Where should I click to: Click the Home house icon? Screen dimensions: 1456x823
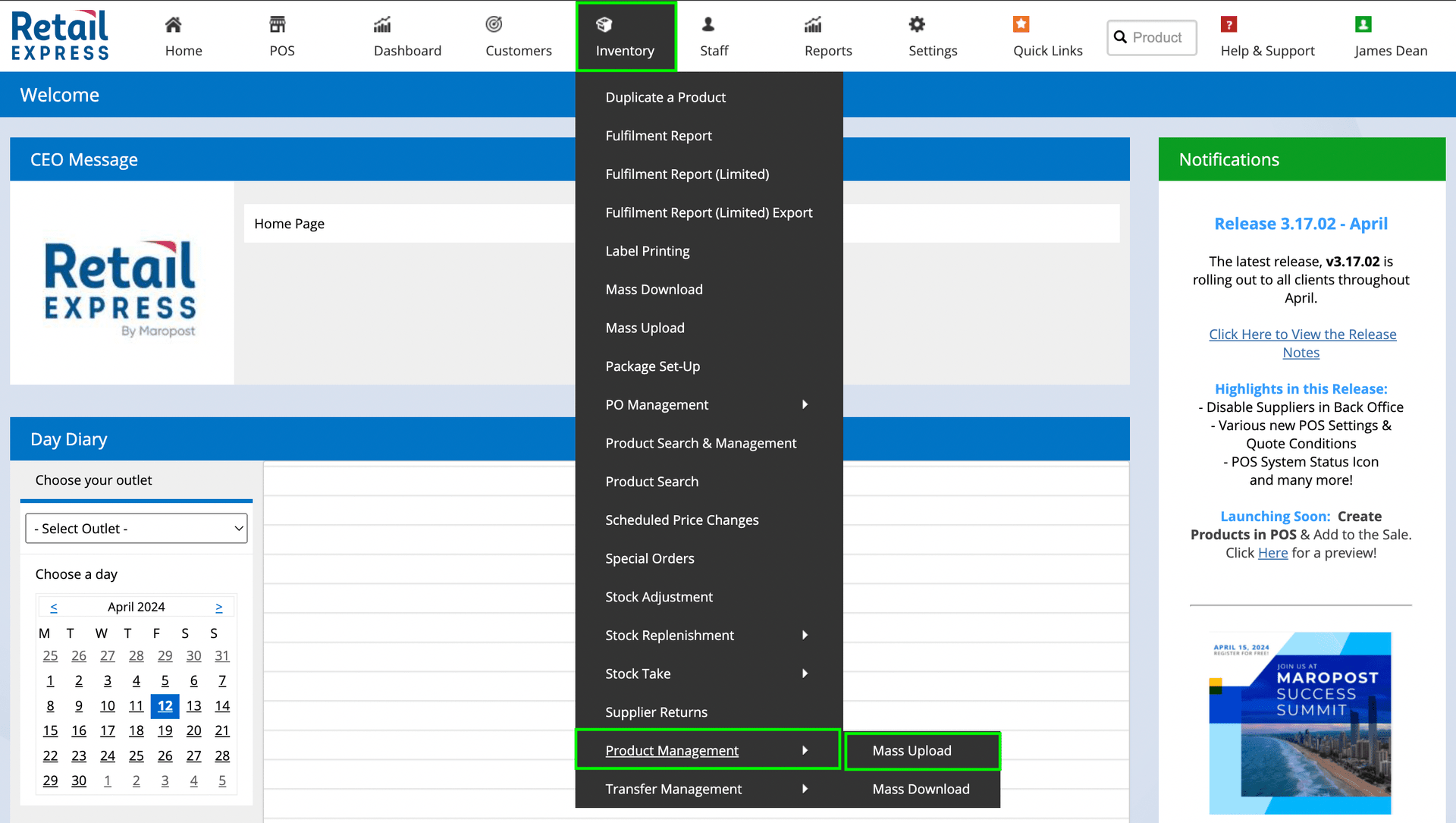coord(173,25)
